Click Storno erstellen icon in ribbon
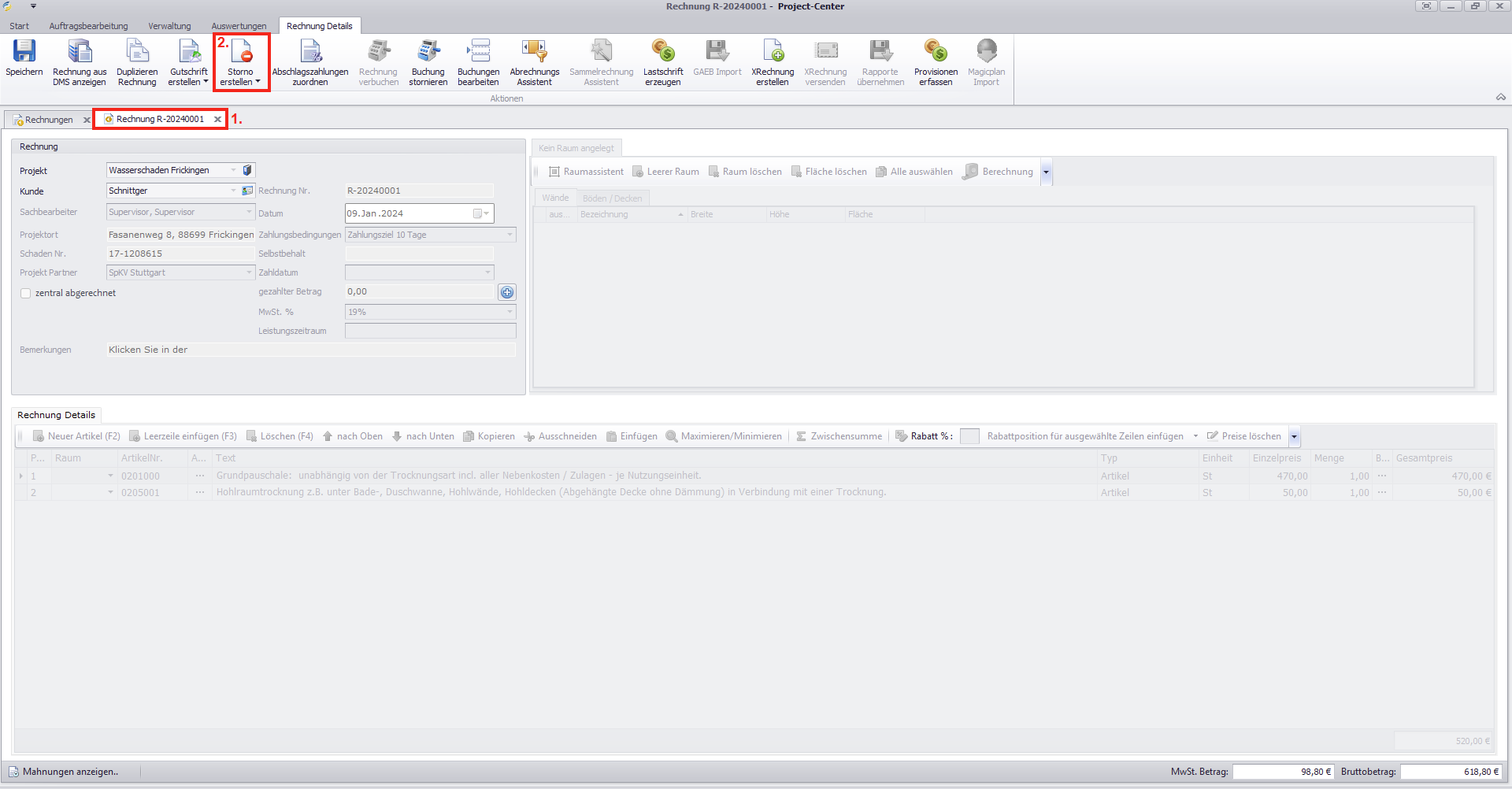Screen dimensions: 1512x789 point(241,51)
